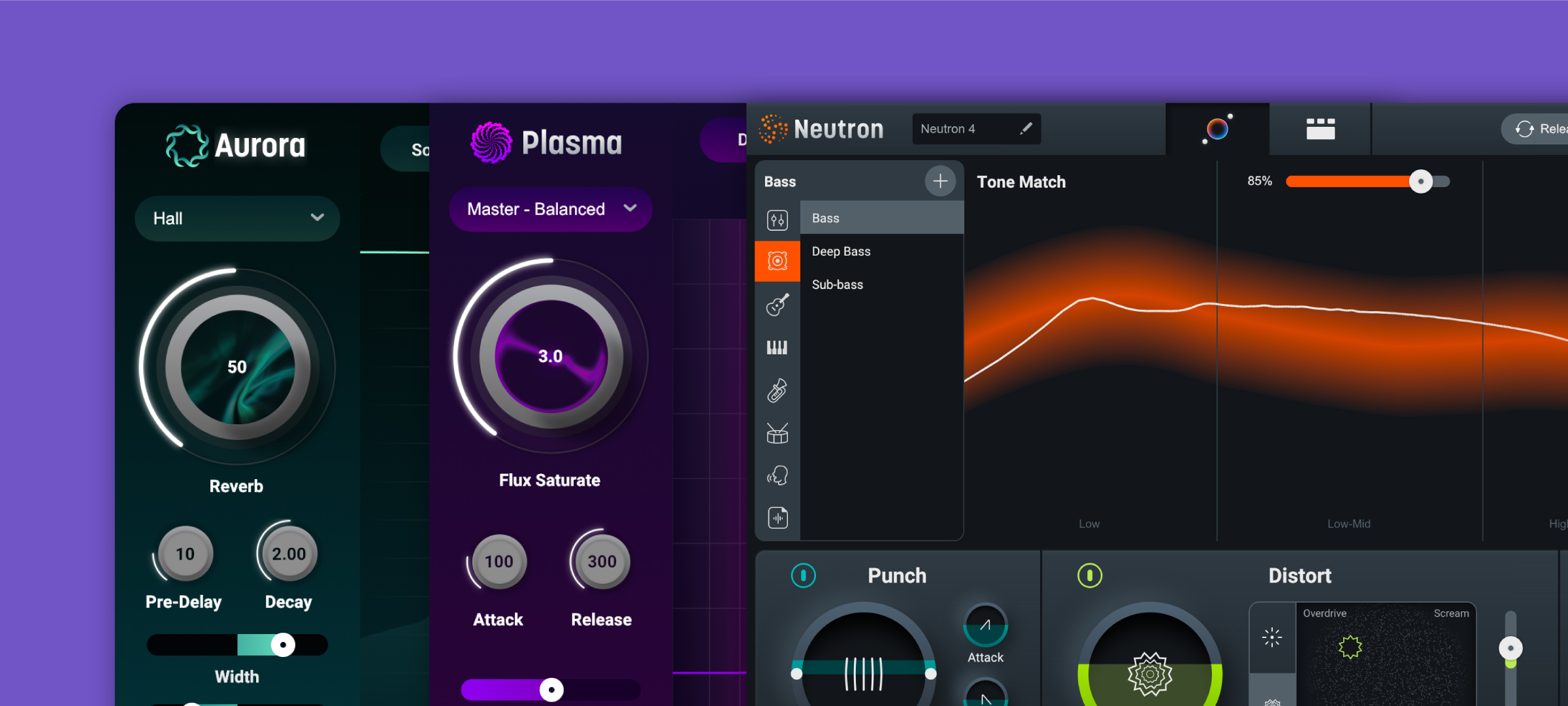The height and width of the screenshot is (706, 1568).
Task: Select the drums category icon
Action: 777,433
